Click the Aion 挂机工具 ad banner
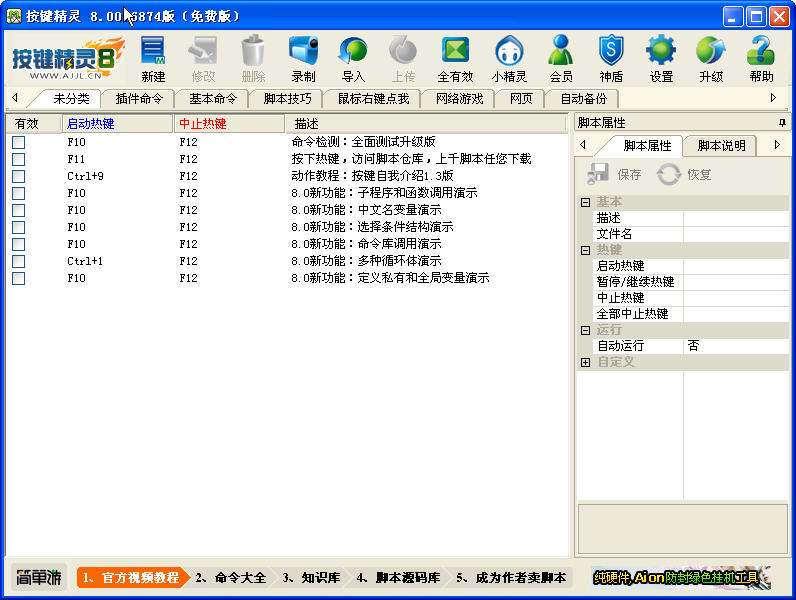Viewport: 796px width, 600px height. click(681, 577)
